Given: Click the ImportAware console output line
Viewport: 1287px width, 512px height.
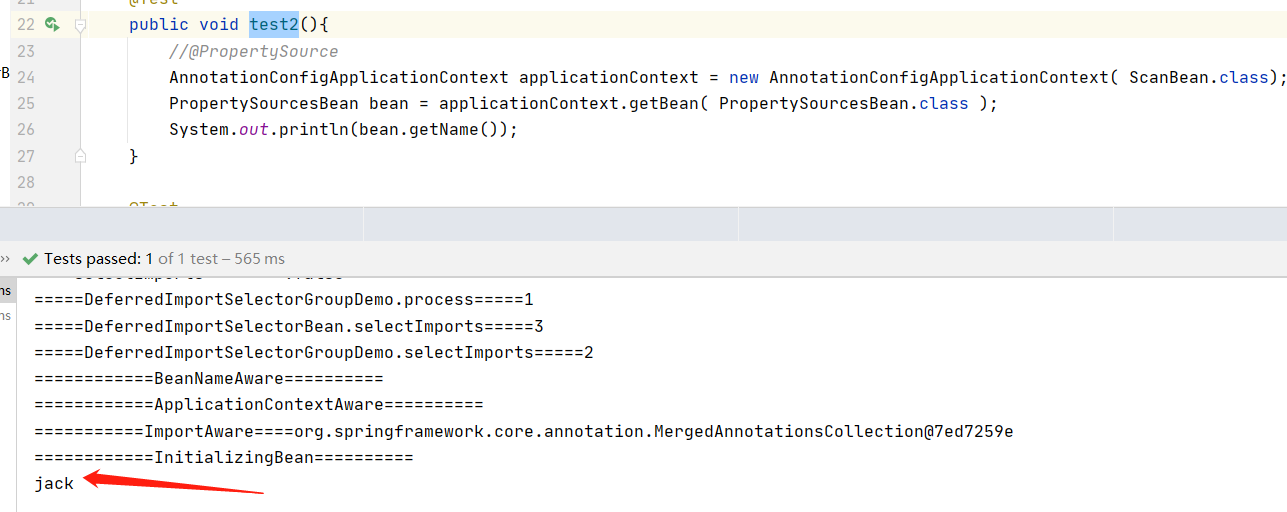Looking at the screenshot, I should click(x=523, y=431).
